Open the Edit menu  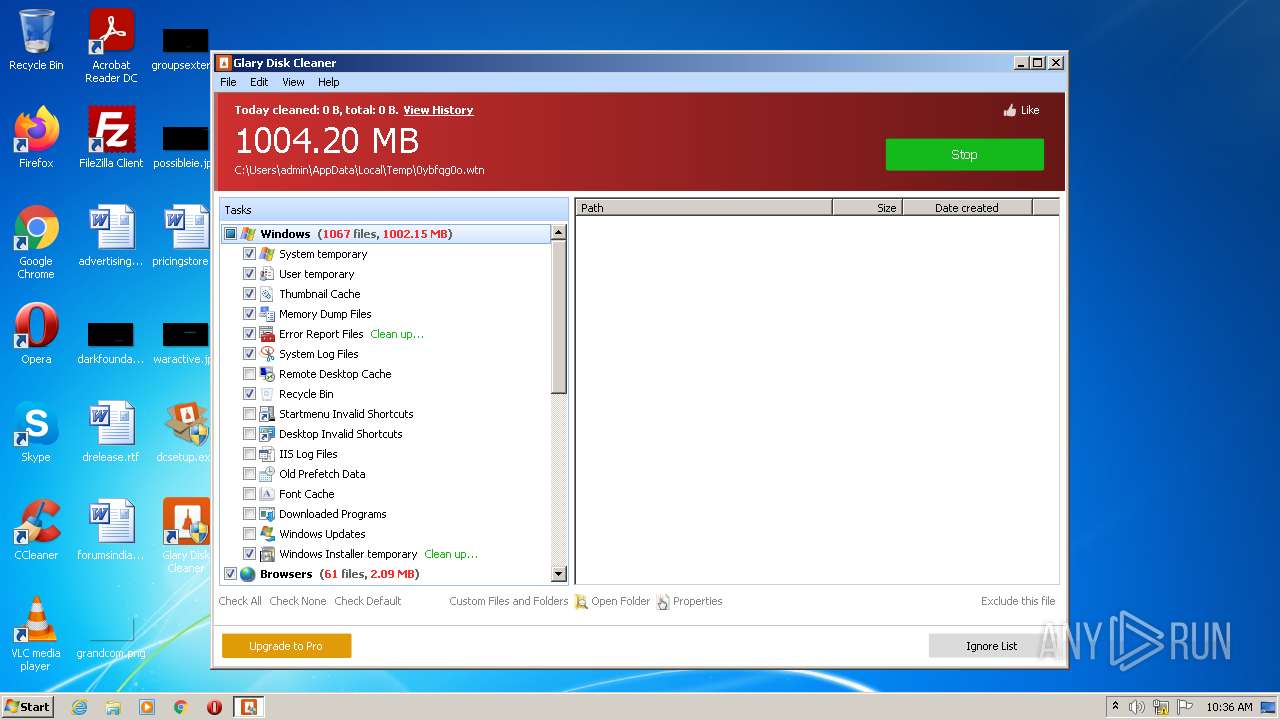[x=259, y=82]
